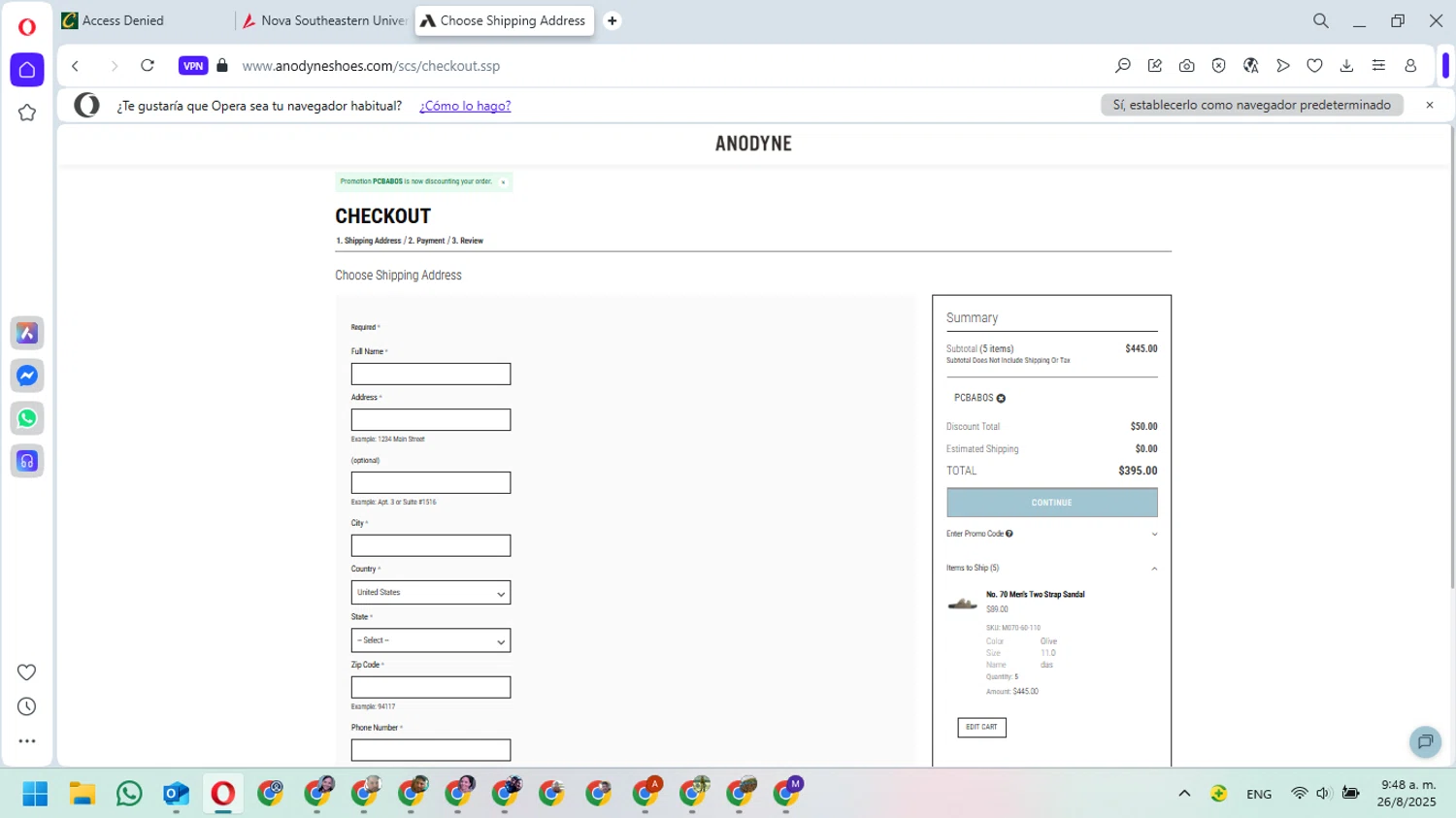Open the Country dropdown
The image size is (1456, 818).
(431, 593)
